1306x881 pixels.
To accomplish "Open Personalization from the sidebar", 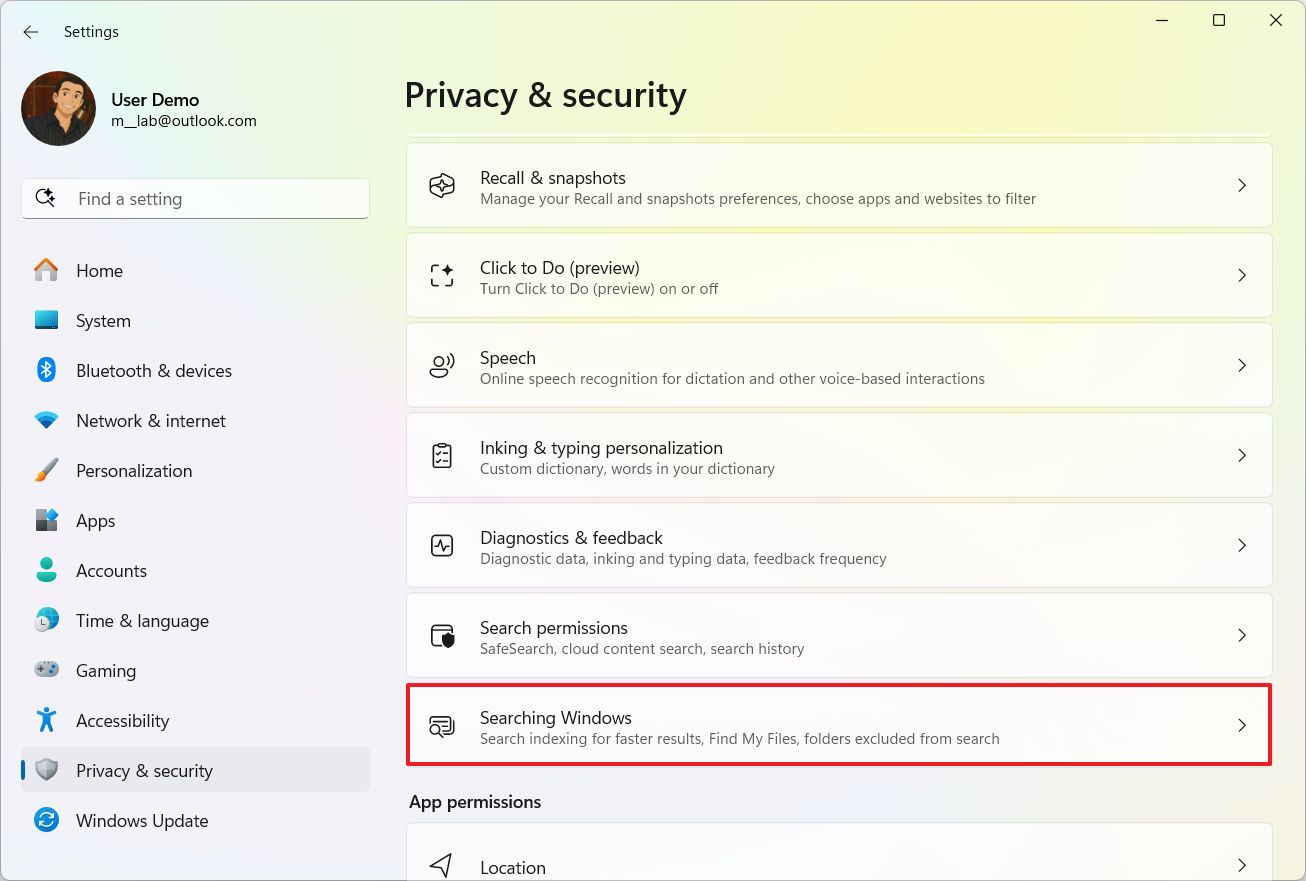I will pos(134,471).
